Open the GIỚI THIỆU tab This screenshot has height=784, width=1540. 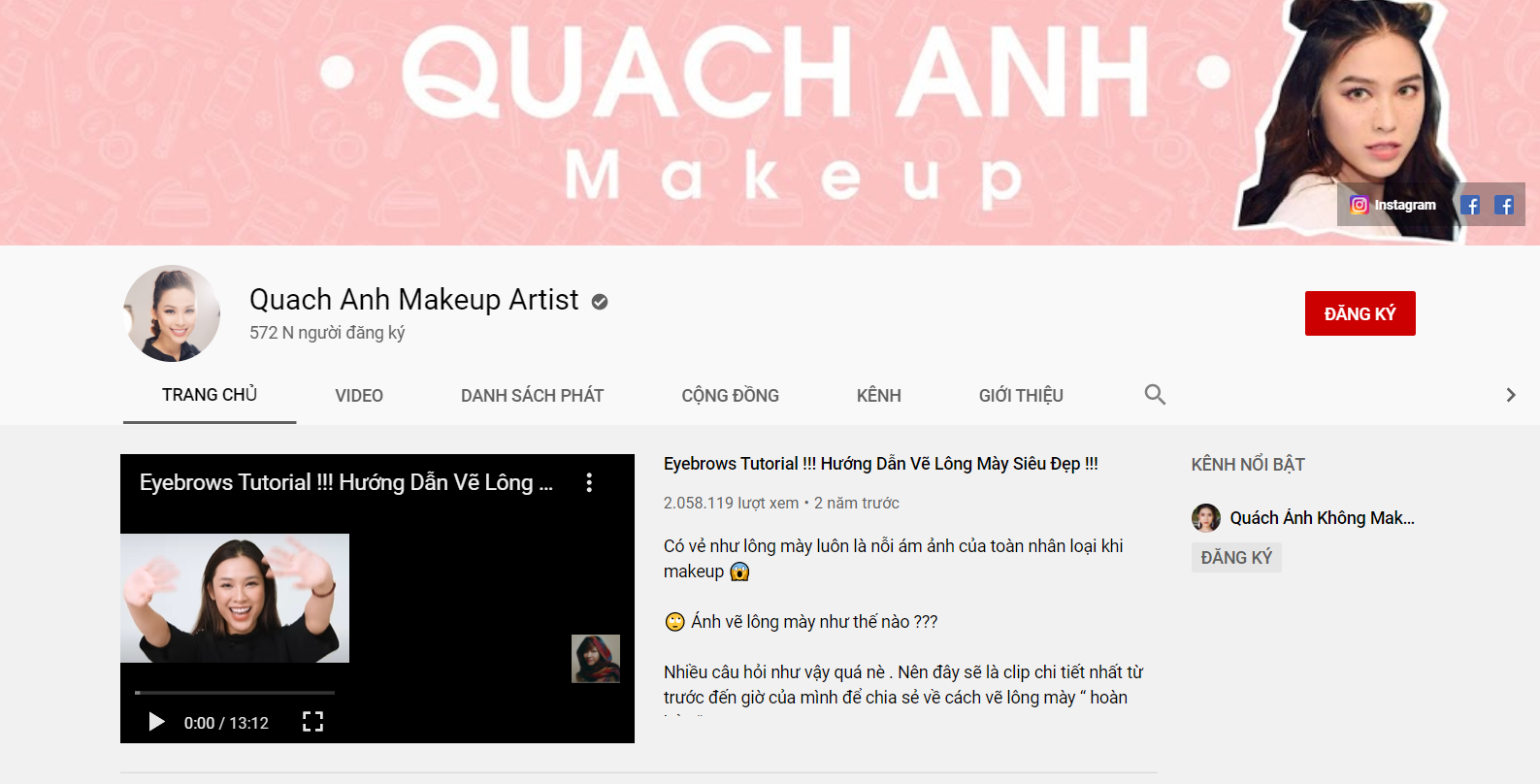pos(1021,396)
